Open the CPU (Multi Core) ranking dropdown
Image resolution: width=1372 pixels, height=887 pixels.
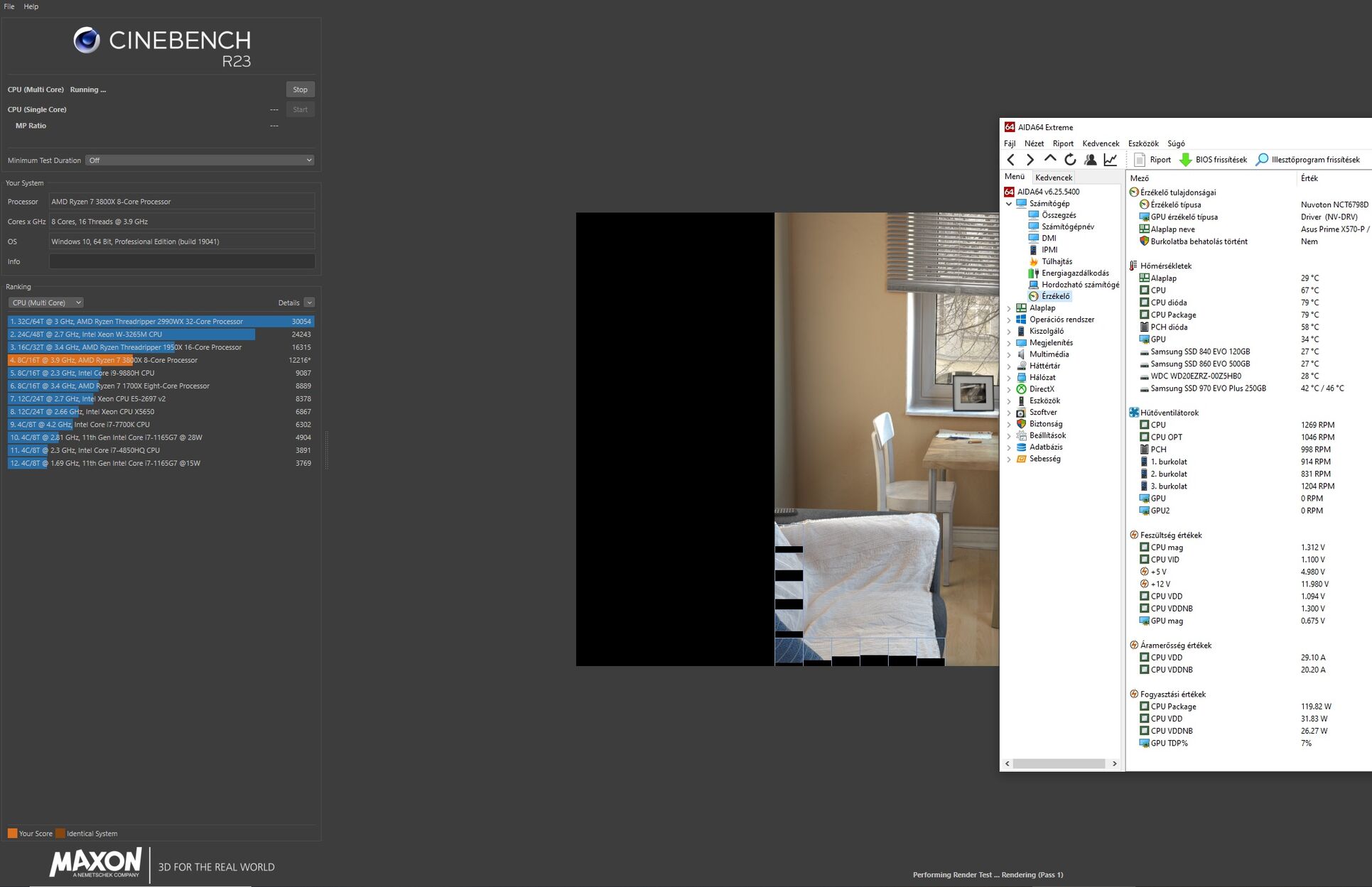(46, 303)
